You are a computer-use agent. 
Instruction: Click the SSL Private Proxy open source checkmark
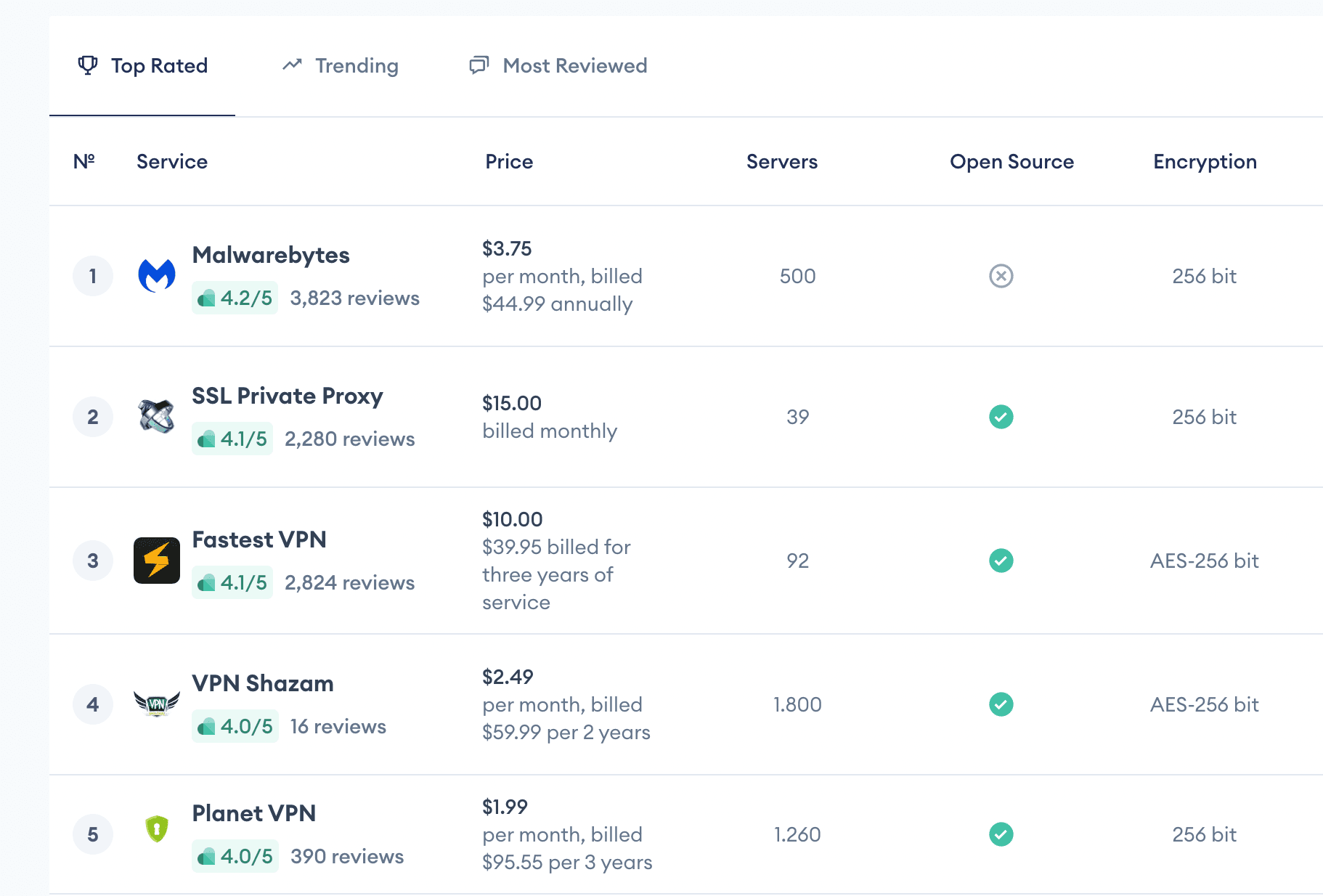pyautogui.click(x=1001, y=417)
